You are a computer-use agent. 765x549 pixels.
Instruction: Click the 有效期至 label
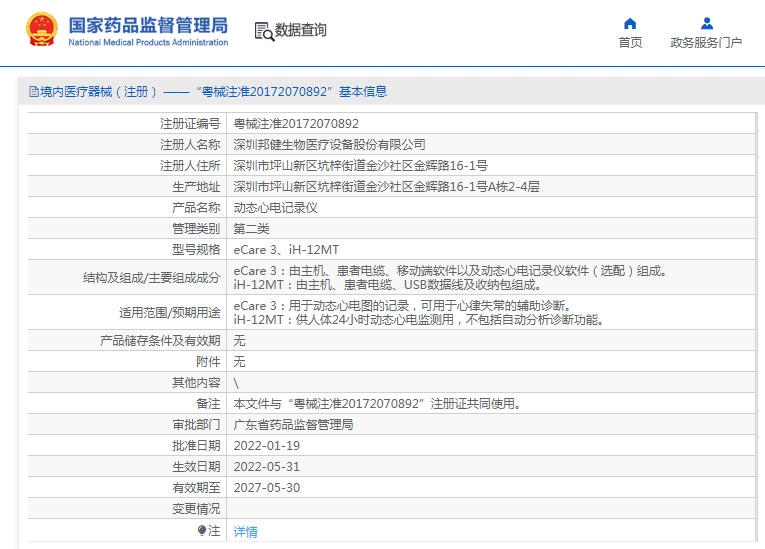coord(196,488)
